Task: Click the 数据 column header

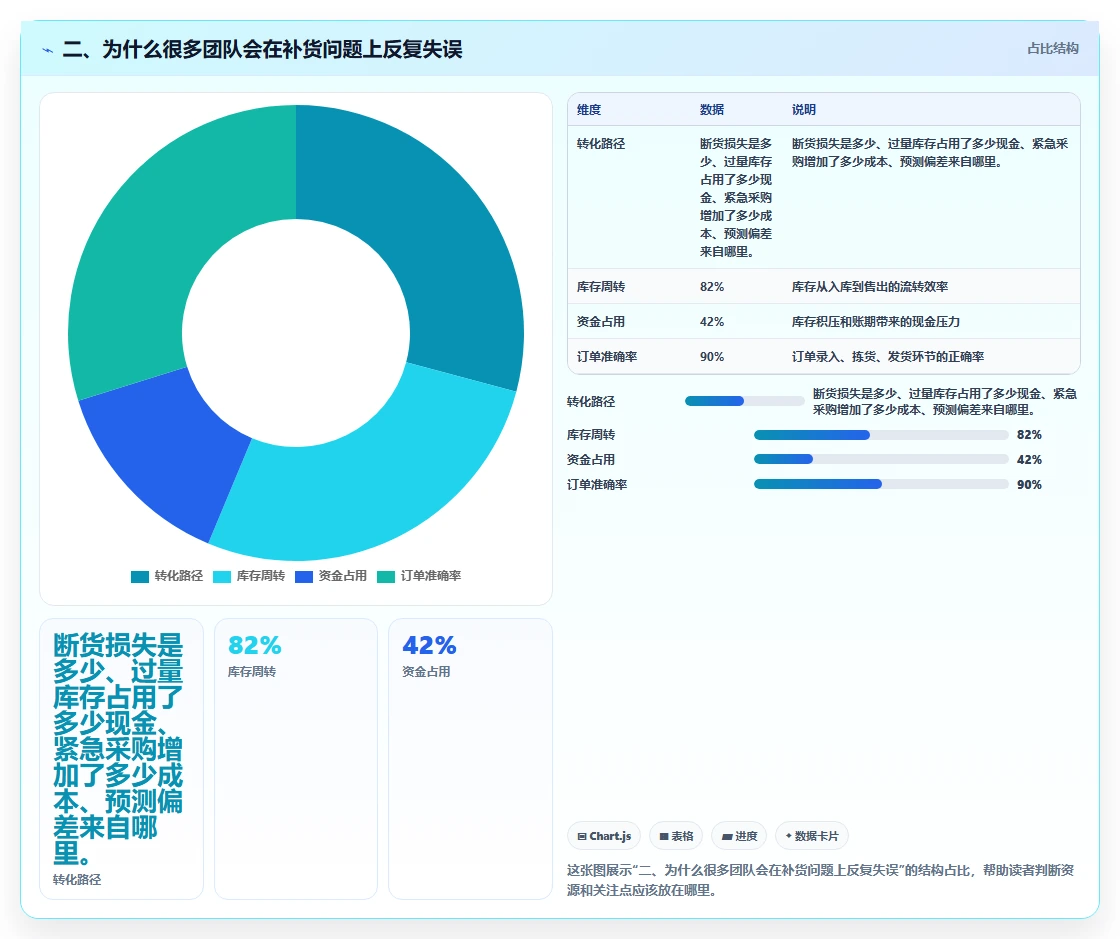Action: click(711, 109)
